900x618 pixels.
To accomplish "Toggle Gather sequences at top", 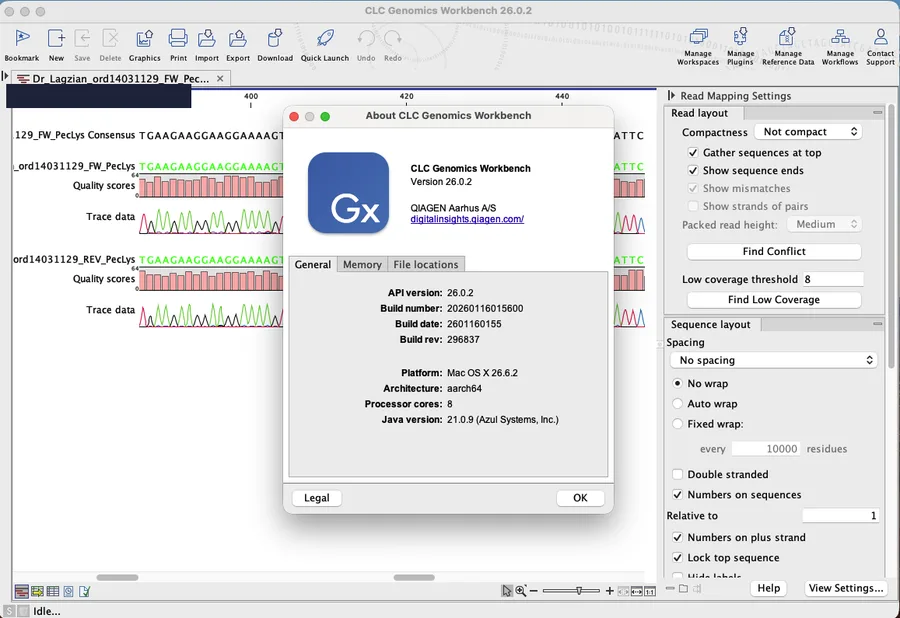I will pyautogui.click(x=693, y=153).
